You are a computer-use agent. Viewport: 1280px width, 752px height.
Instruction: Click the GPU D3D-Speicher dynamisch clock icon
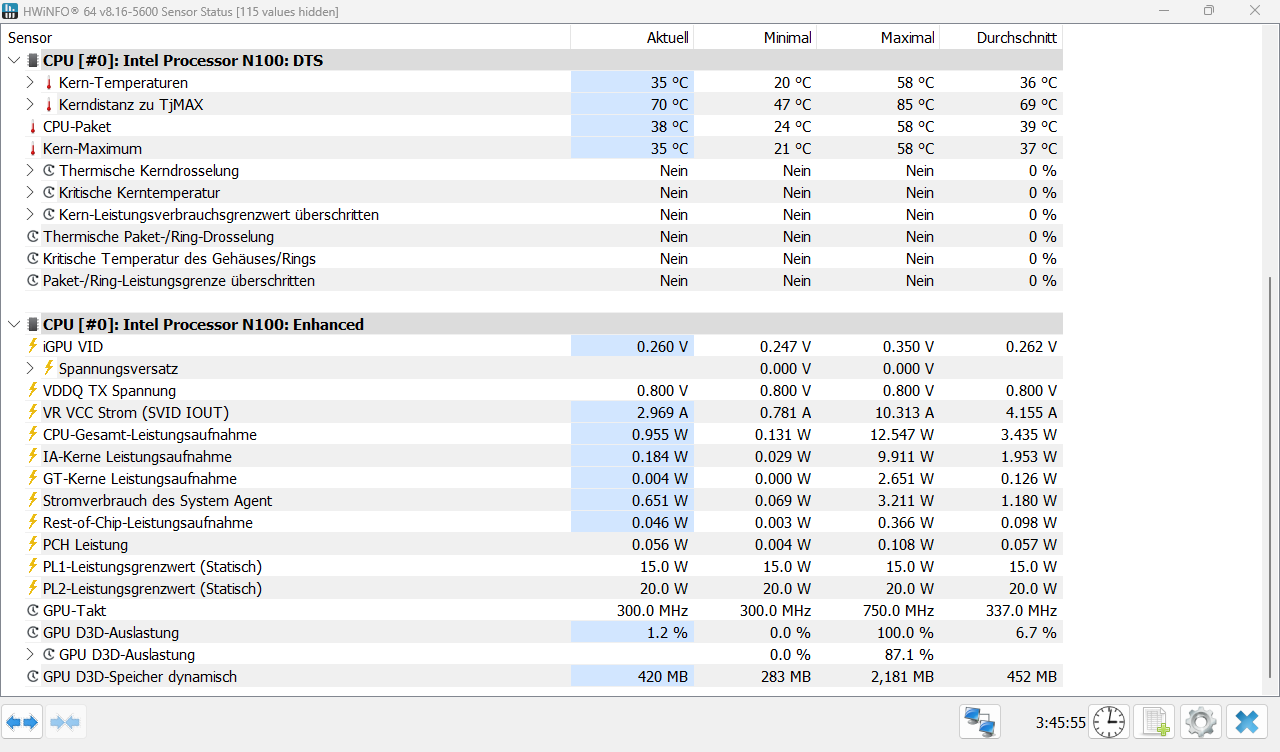(33, 677)
